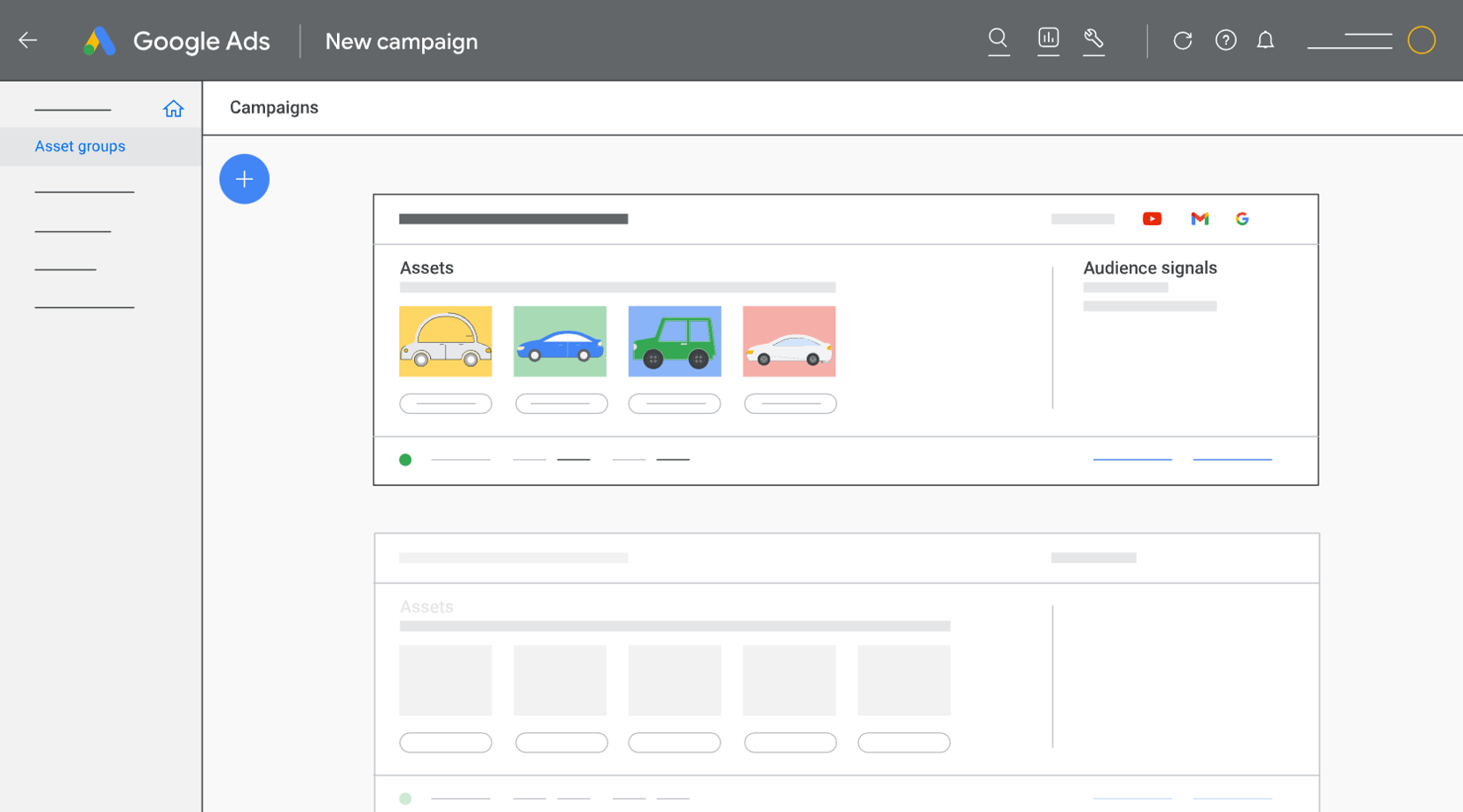
Task: Open the reports chart icon
Action: tap(1048, 40)
